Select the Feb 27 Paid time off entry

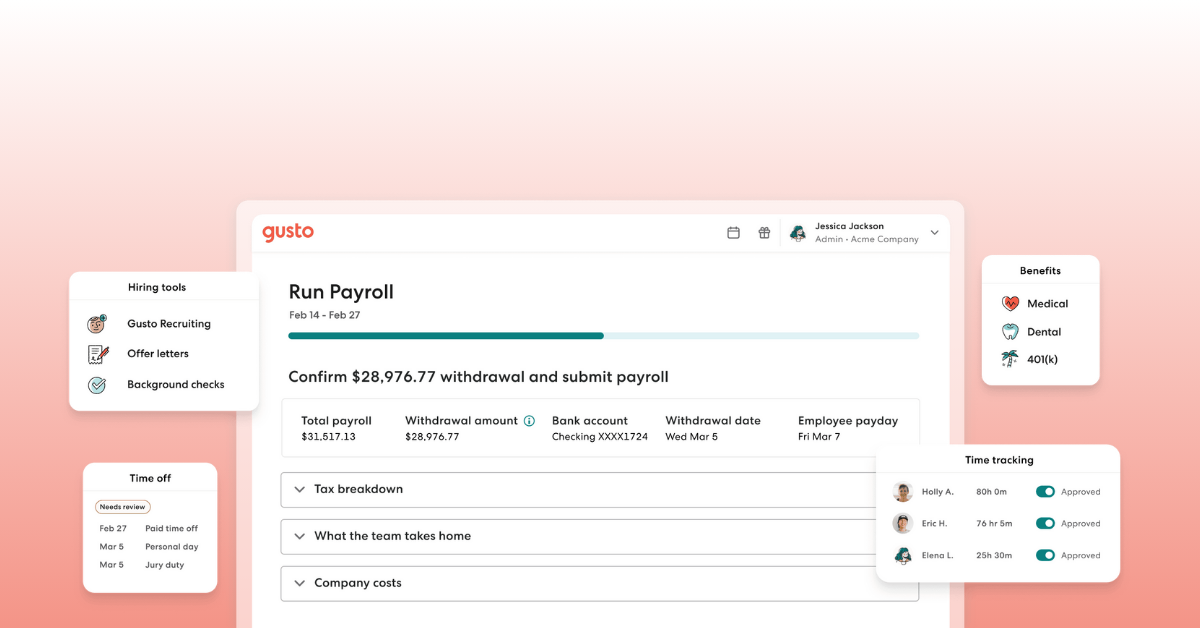point(149,529)
